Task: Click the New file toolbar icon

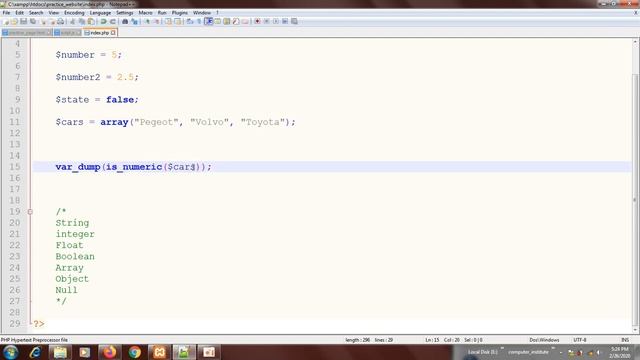Action: (6, 21)
